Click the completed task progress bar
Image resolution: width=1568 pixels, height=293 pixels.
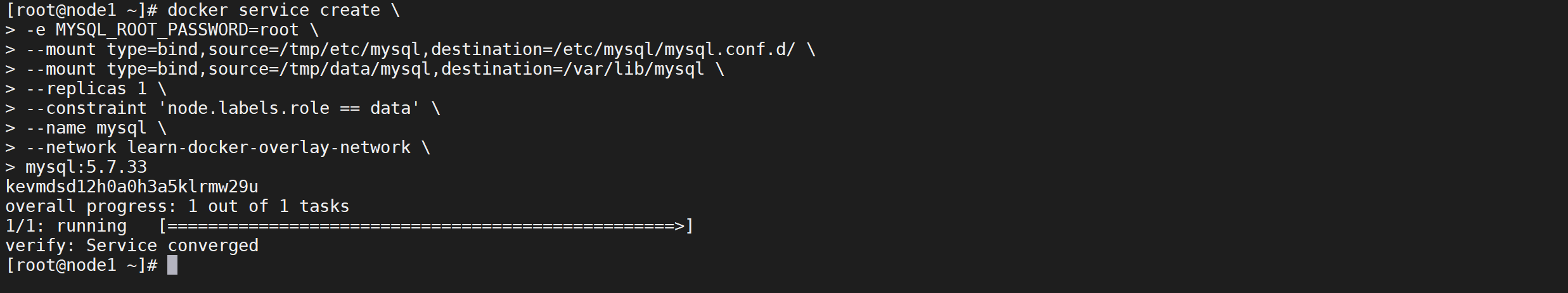[426, 226]
